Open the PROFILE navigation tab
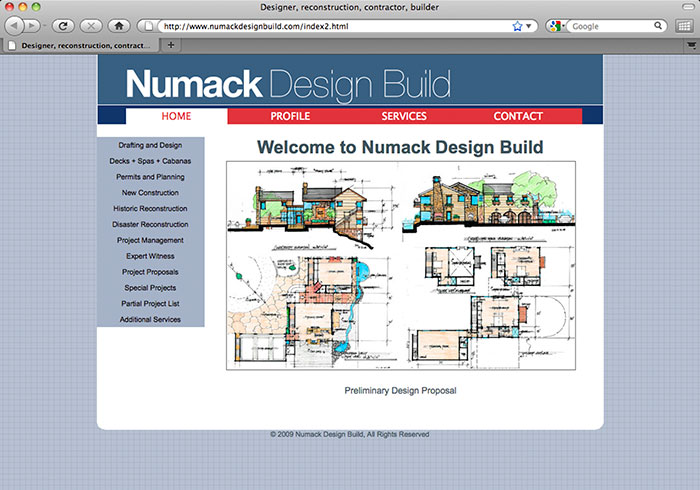The height and width of the screenshot is (490, 700). point(290,116)
